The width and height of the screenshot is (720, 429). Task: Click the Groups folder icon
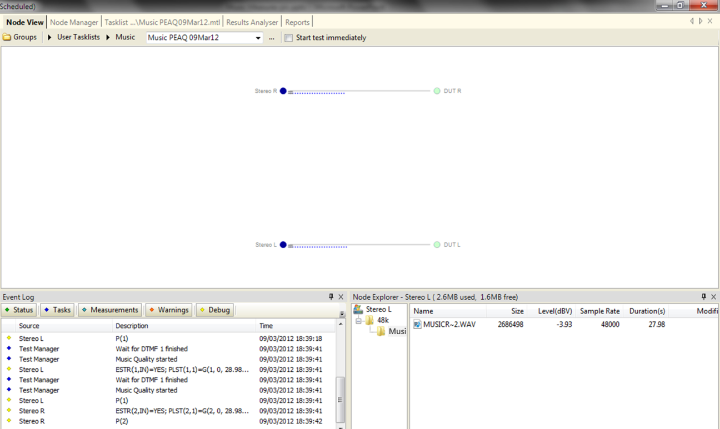pos(7,38)
